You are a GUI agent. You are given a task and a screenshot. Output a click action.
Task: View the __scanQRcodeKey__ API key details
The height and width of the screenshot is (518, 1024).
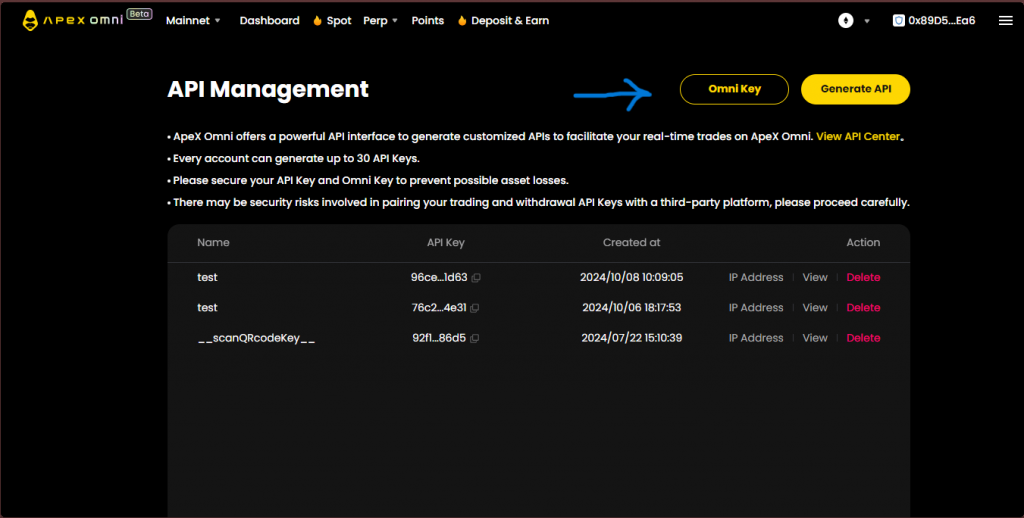tap(815, 338)
